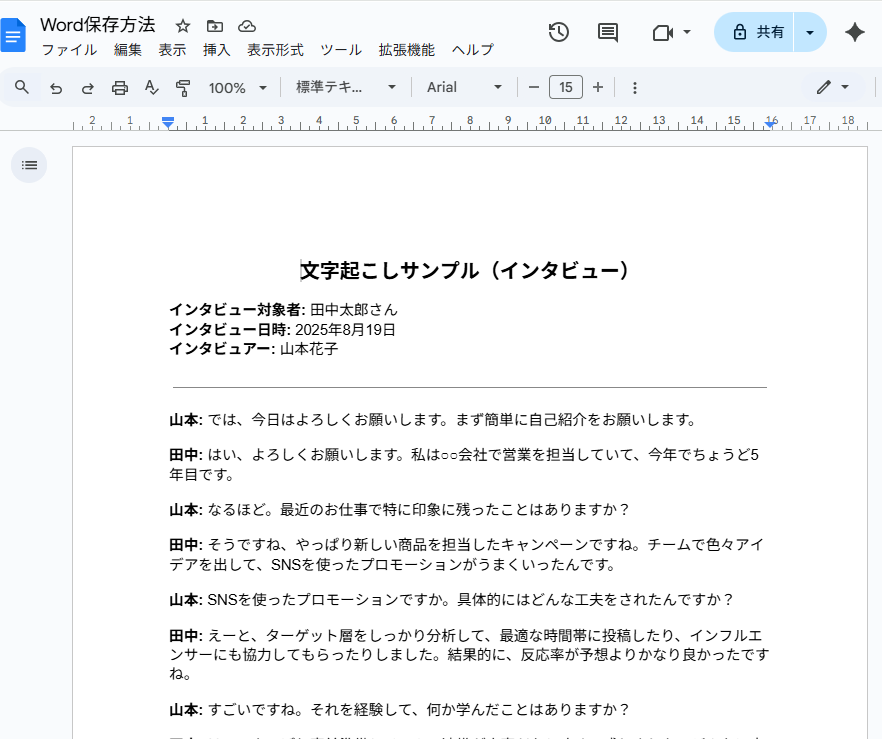Click the label インタビュー対象者:
Viewport: 882px width, 739px height.
click(x=237, y=310)
